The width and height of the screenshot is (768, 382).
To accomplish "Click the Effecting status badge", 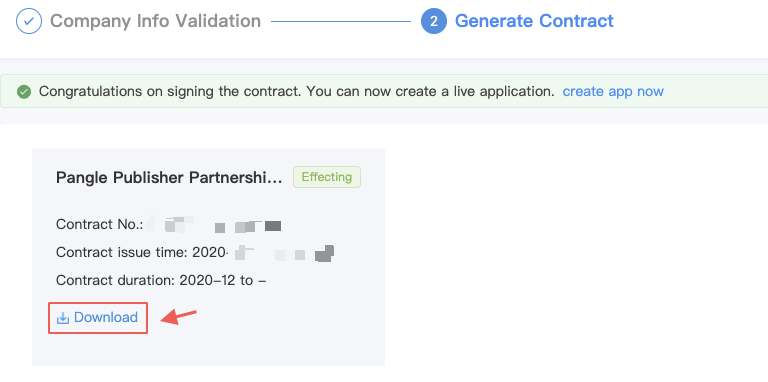I will (x=327, y=177).
